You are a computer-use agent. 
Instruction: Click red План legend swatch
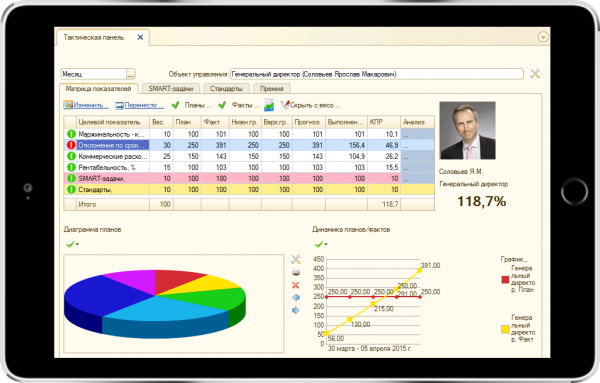coord(505,280)
